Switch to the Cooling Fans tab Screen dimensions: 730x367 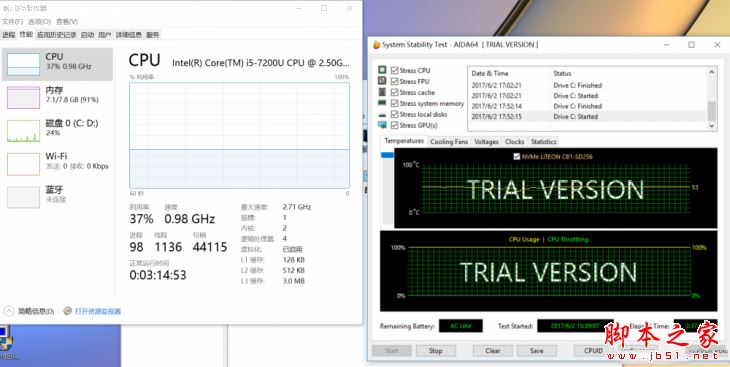(449, 142)
